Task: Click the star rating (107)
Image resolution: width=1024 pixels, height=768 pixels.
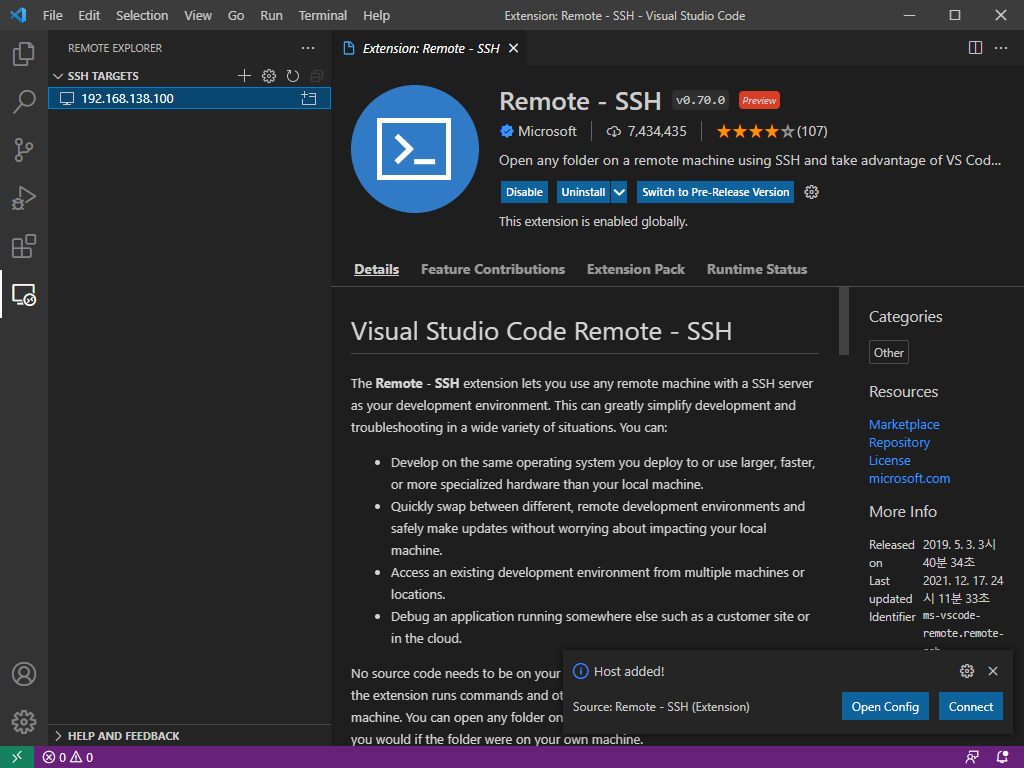Action: tap(771, 131)
